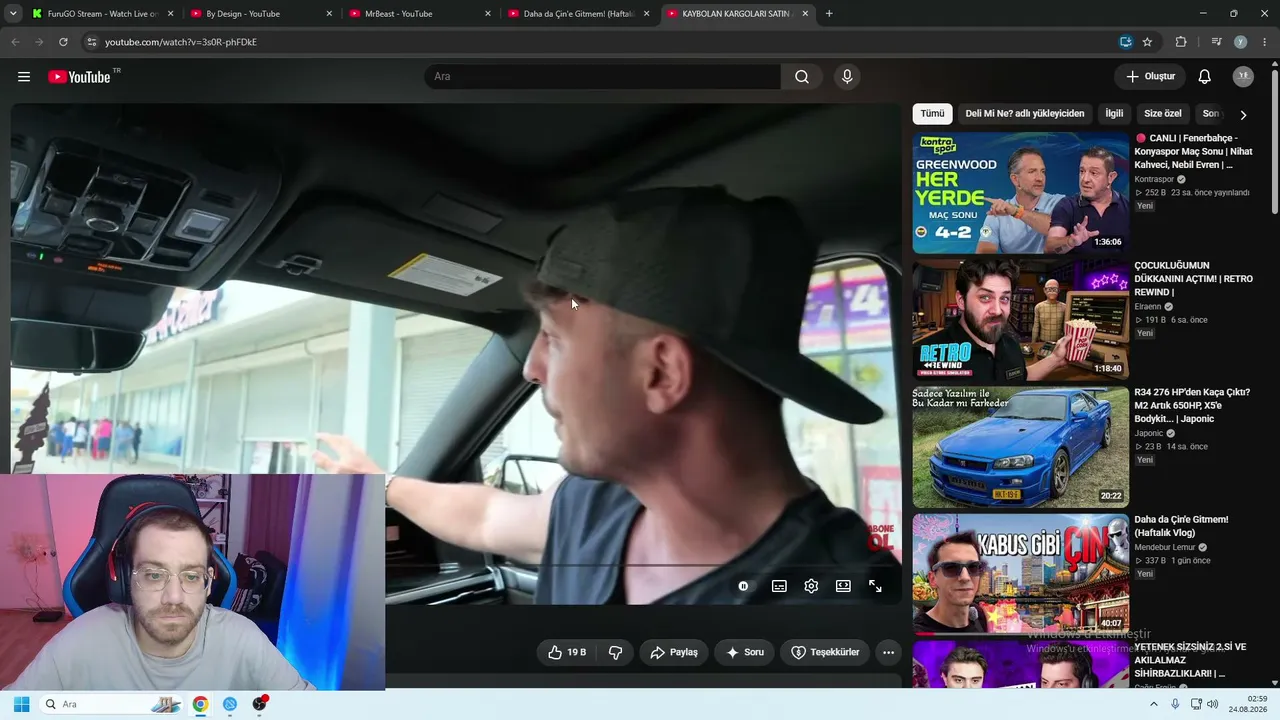Bookmark this page with the star icon
Viewport: 1280px width, 720px height.
(1147, 42)
